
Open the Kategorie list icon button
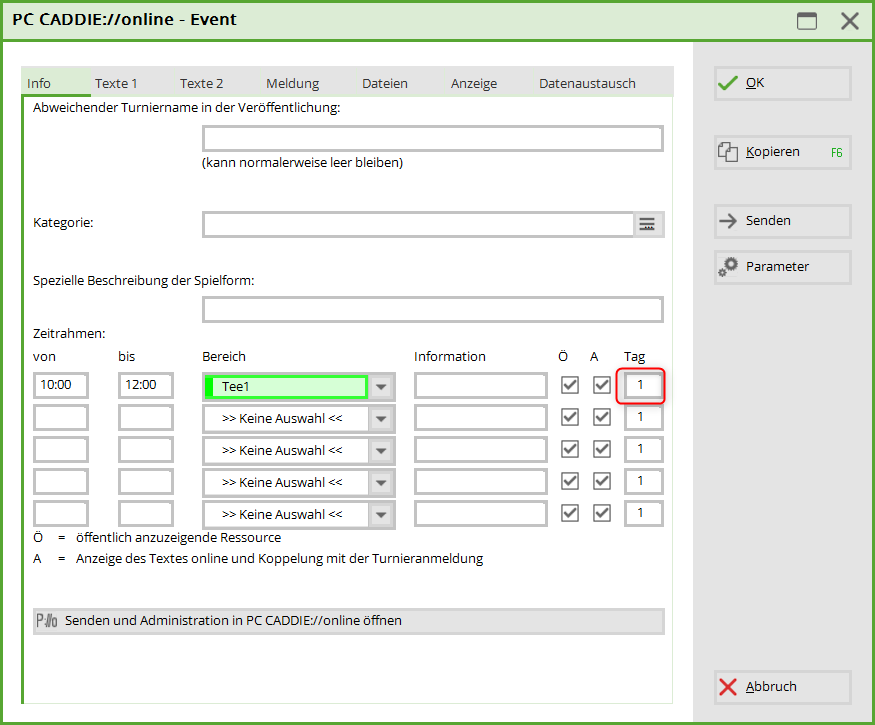[x=647, y=224]
